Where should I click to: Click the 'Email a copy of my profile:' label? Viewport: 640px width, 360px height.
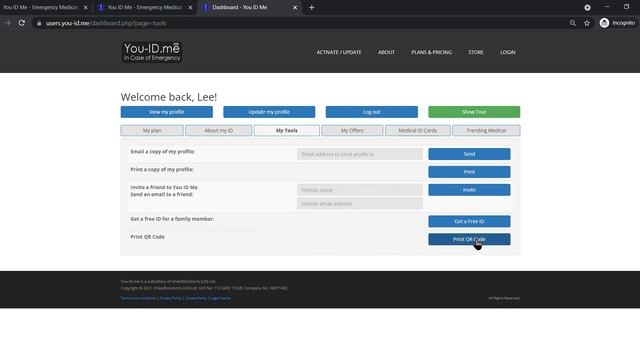(162, 151)
